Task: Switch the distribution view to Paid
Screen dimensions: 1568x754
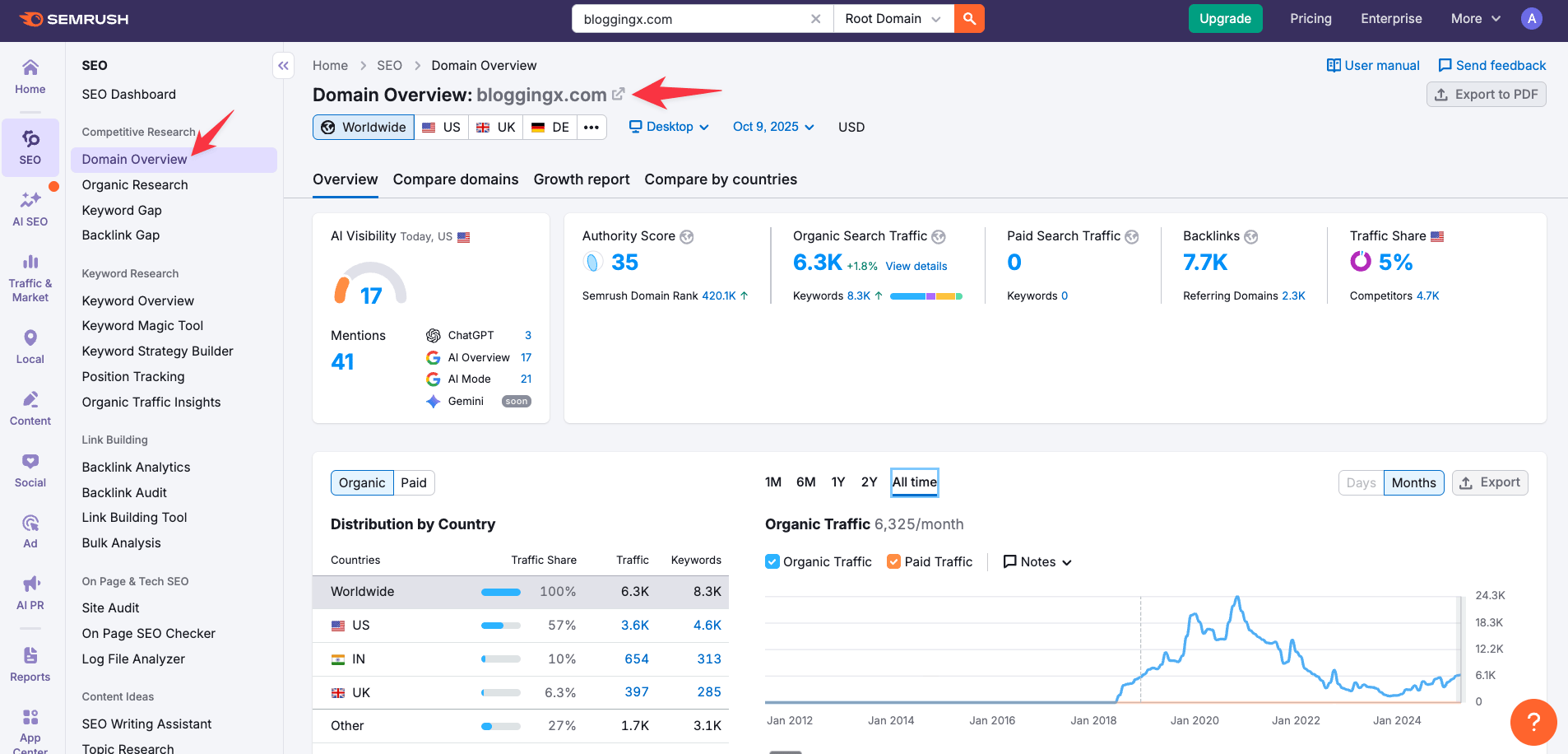Action: 413,483
